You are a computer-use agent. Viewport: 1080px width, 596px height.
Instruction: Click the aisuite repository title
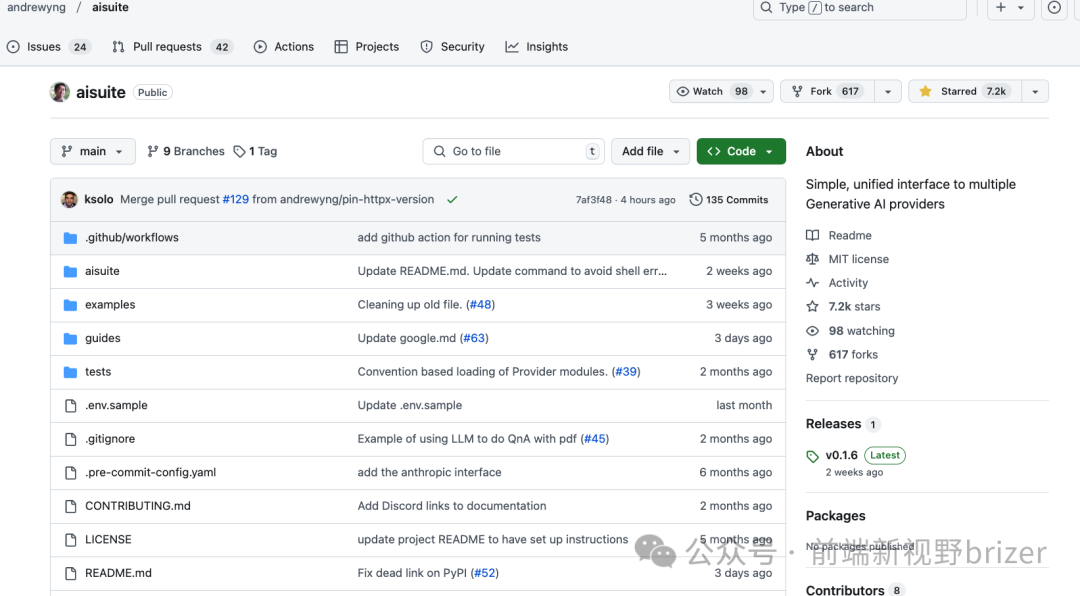[101, 92]
